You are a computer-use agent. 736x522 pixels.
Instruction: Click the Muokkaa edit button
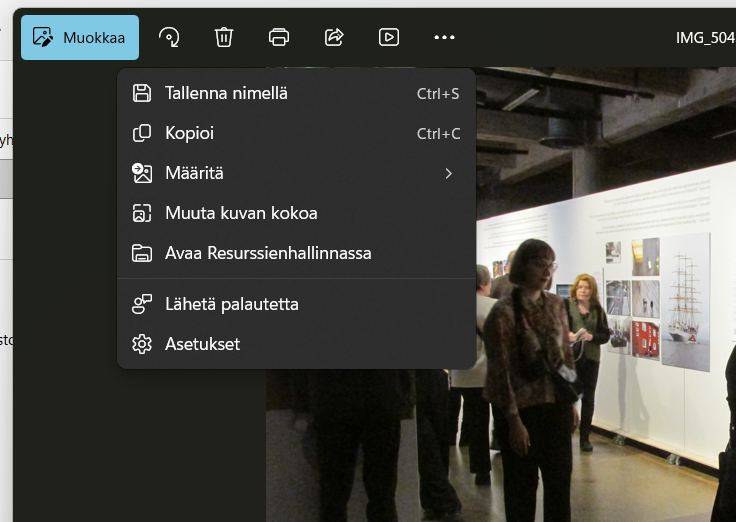80,37
